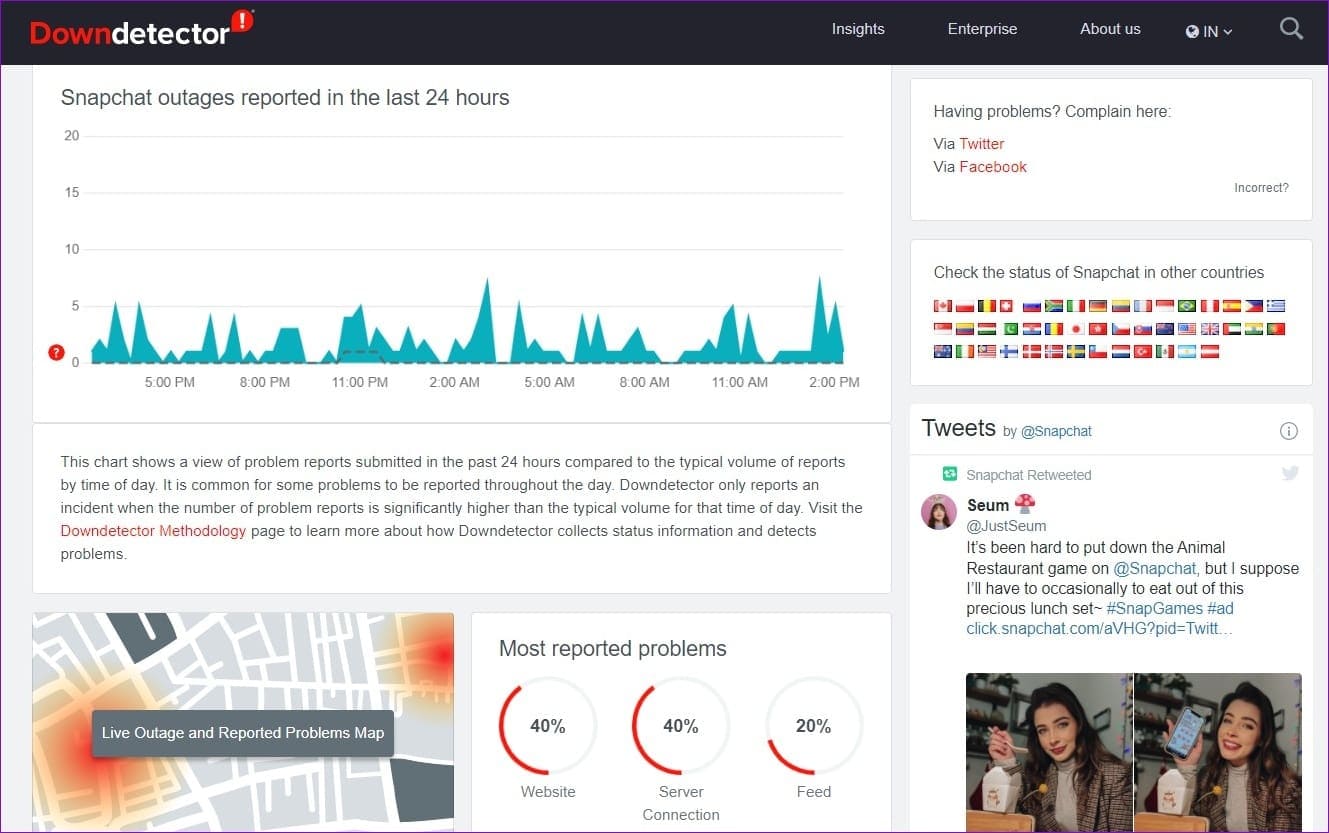Pick the Portugal flag
Viewport: 1329px width, 833px height.
tap(1275, 329)
